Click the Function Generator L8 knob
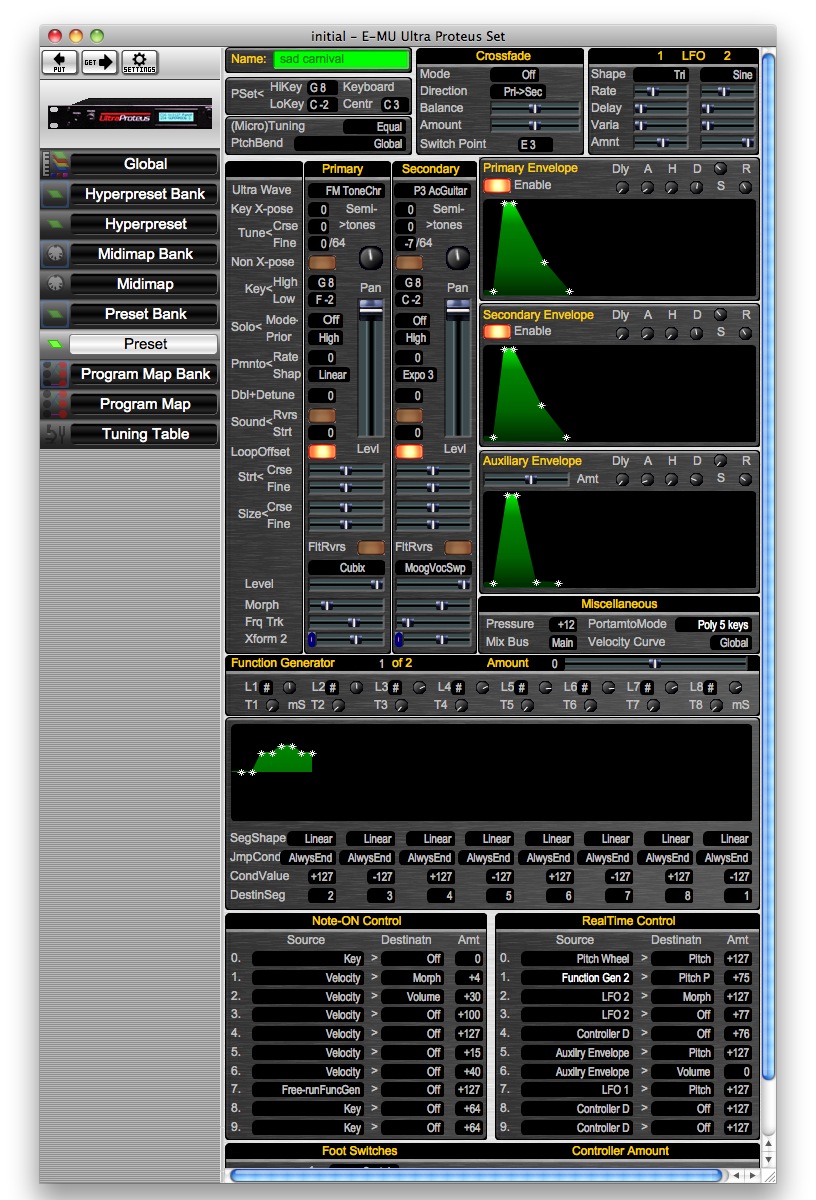The image size is (816, 1200). (736, 687)
